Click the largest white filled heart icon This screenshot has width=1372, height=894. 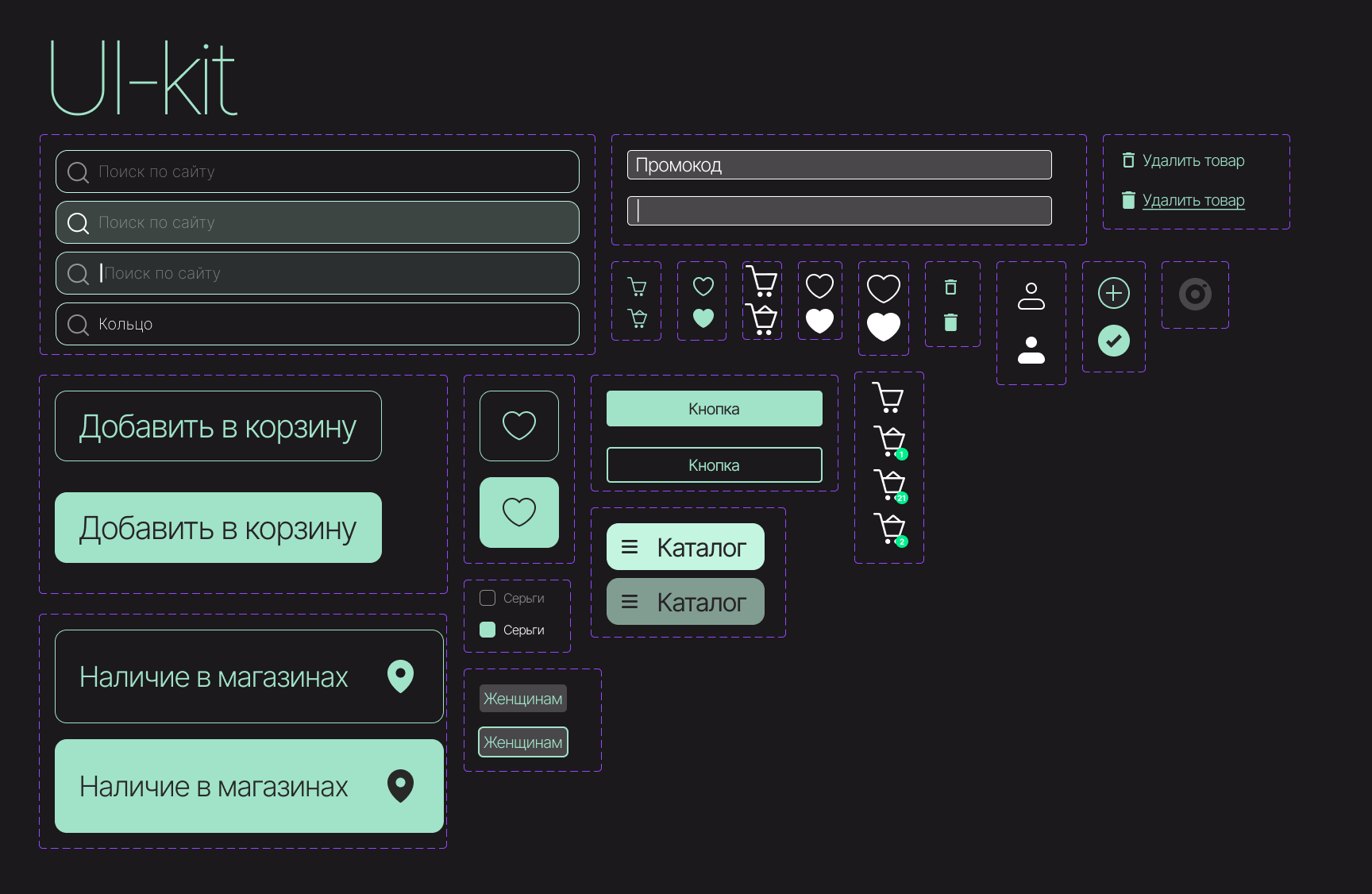pos(883,326)
